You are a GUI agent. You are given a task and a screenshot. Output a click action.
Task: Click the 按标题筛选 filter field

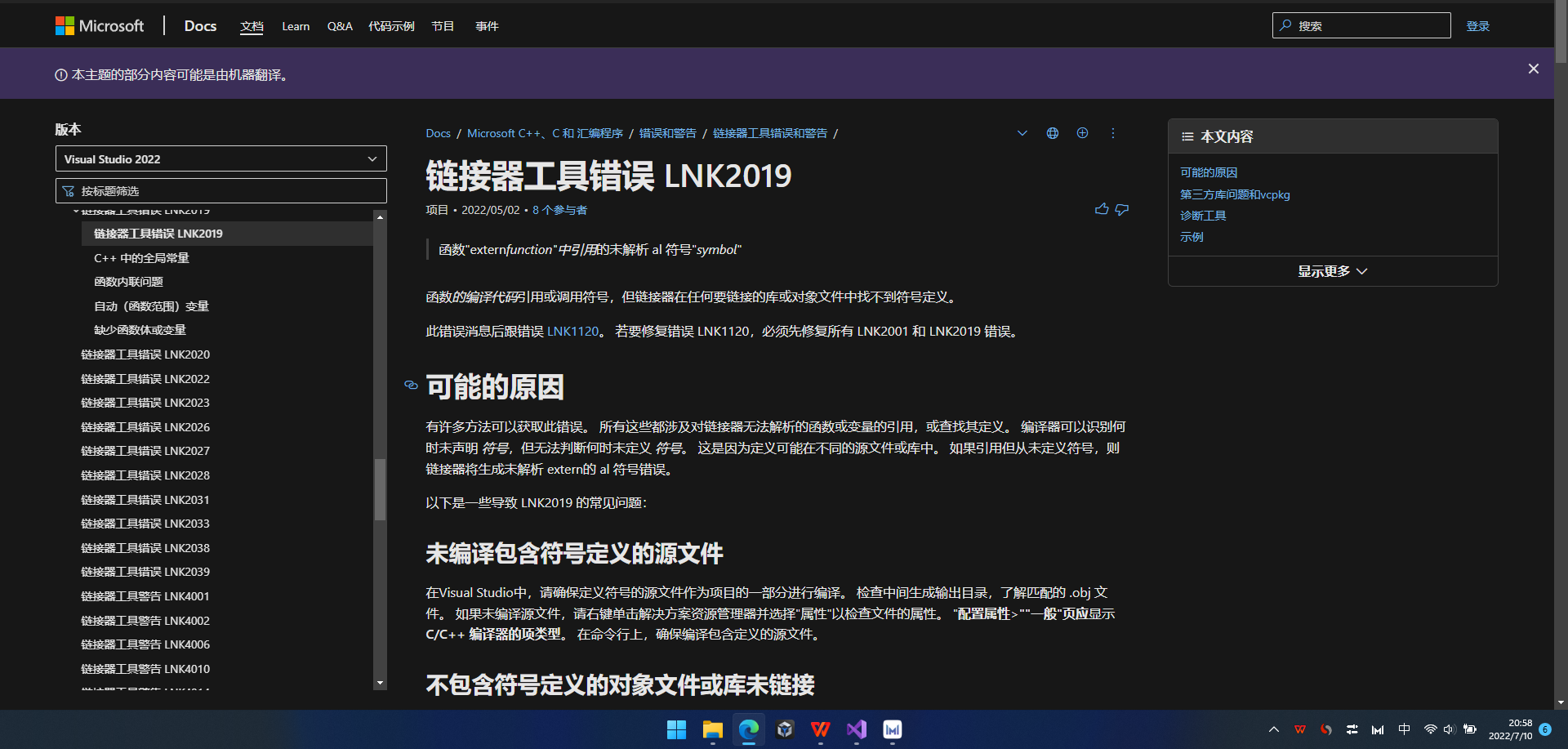point(220,190)
